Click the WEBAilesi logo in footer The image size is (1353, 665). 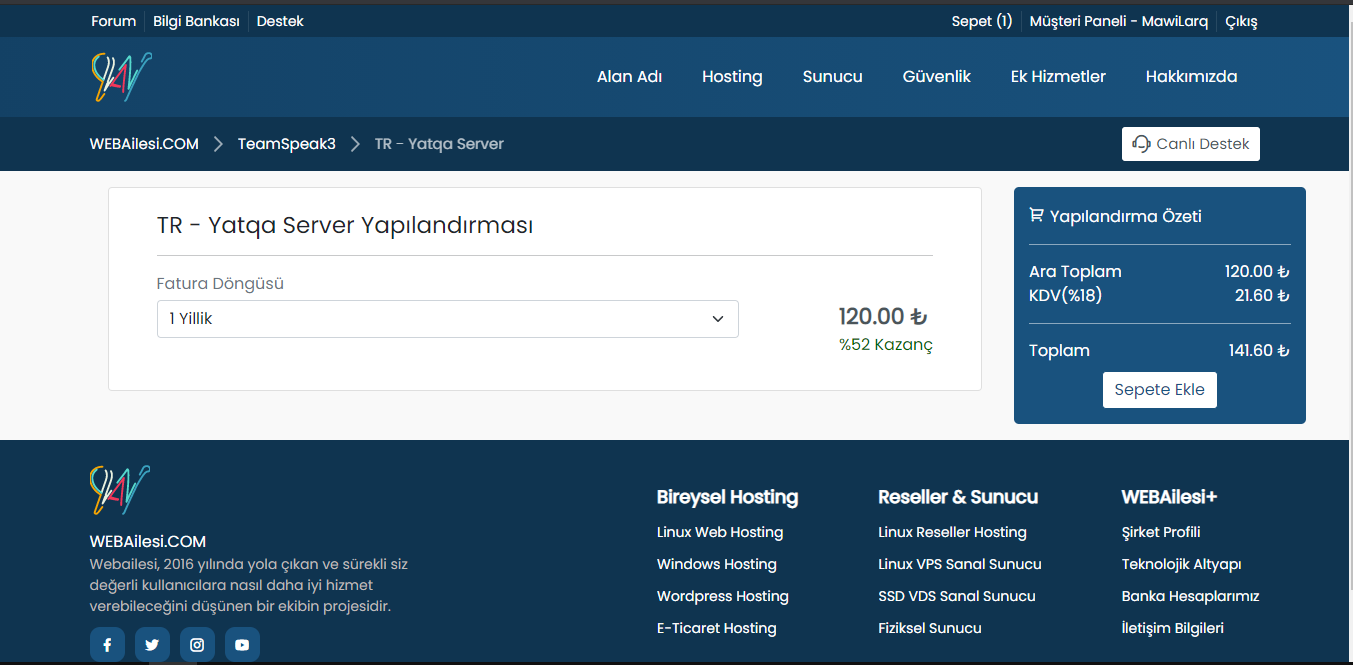pyautogui.click(x=120, y=490)
